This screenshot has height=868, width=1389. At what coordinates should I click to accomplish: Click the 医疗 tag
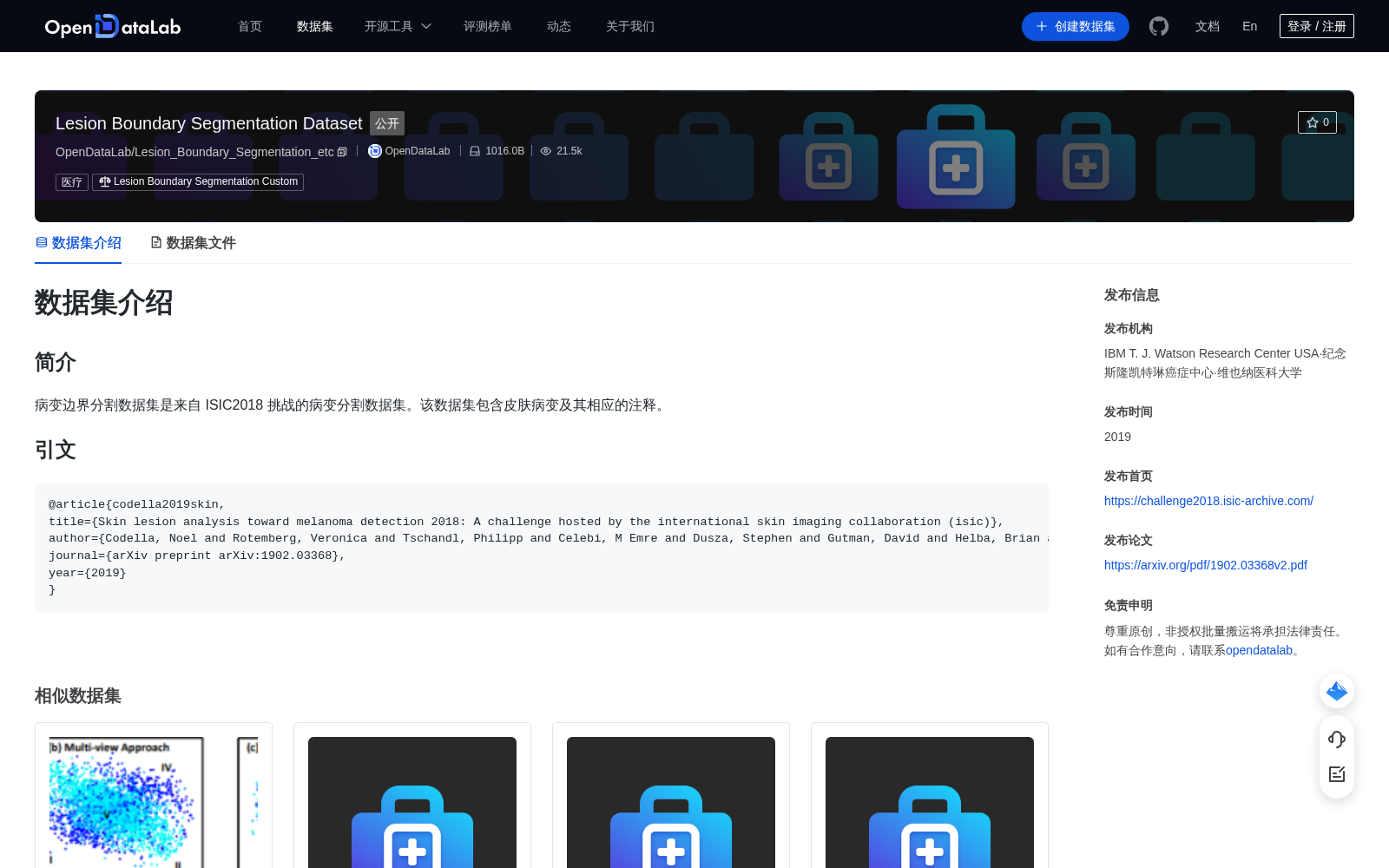click(72, 182)
